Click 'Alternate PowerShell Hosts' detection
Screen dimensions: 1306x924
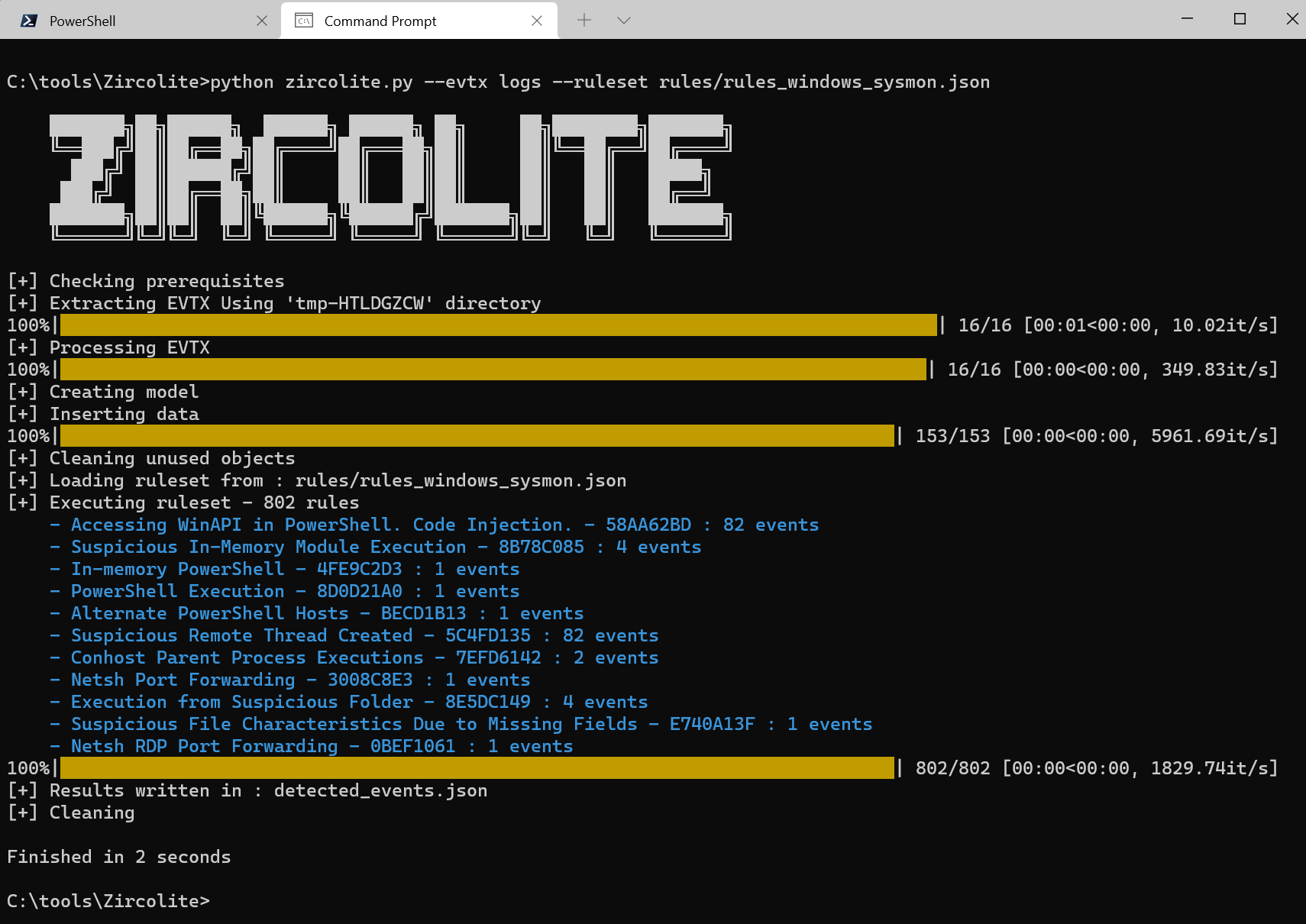coord(316,613)
